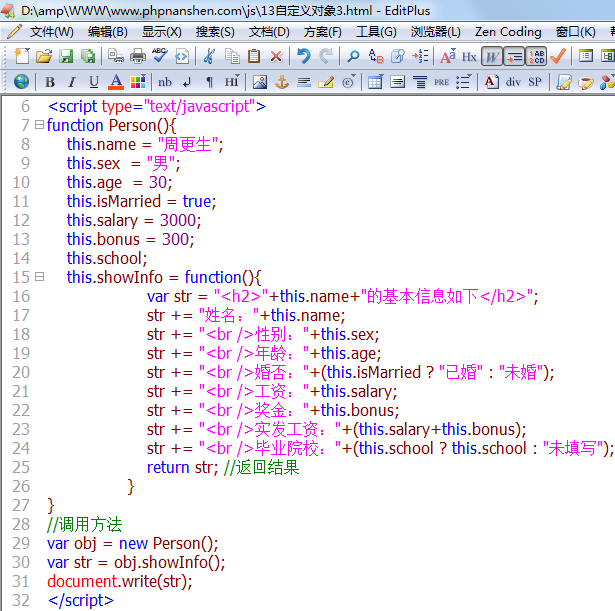Open the Heading Hi dropdown
The image size is (615, 611).
point(232,82)
